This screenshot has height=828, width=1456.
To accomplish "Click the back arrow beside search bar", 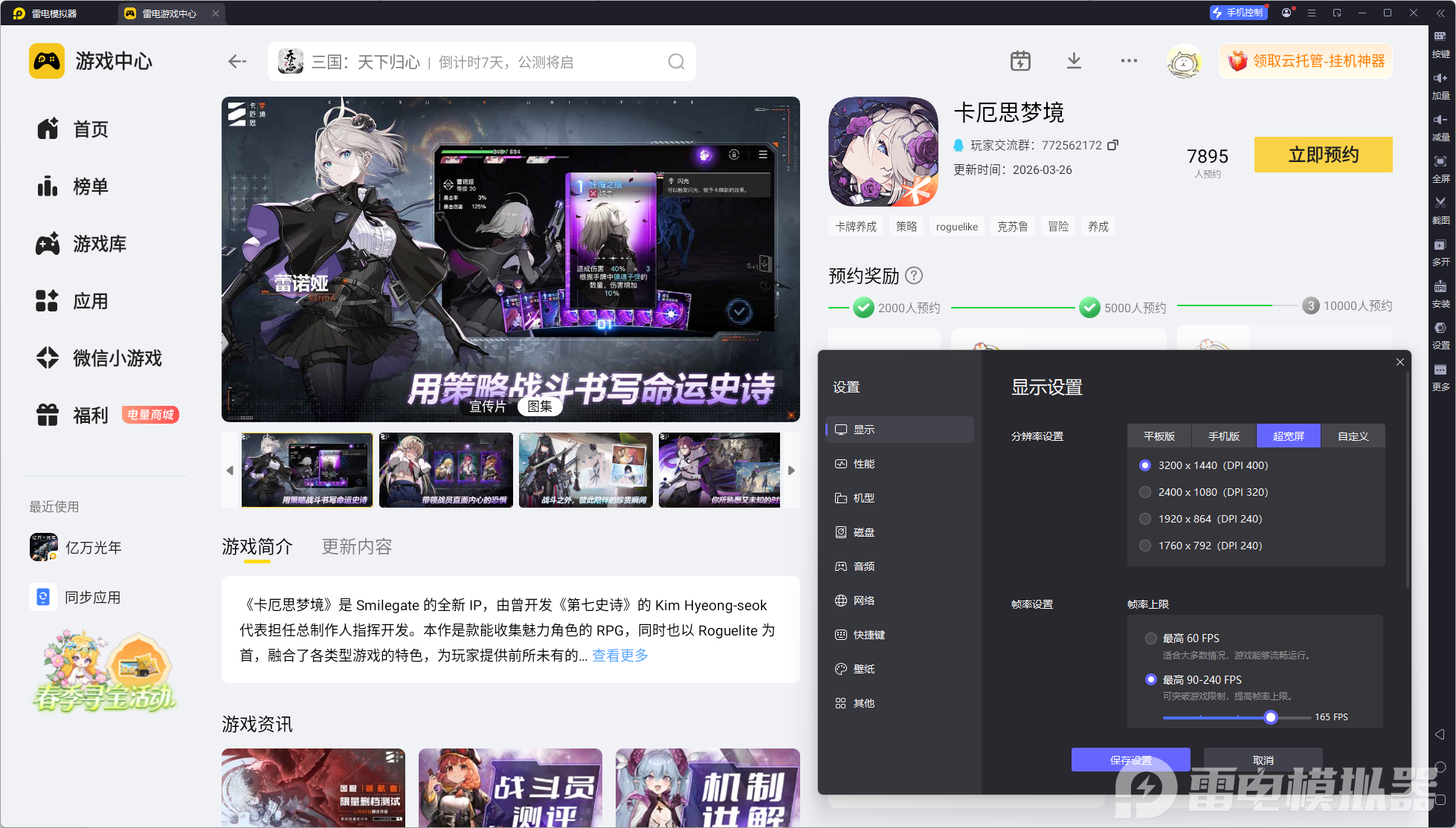I will coord(237,62).
